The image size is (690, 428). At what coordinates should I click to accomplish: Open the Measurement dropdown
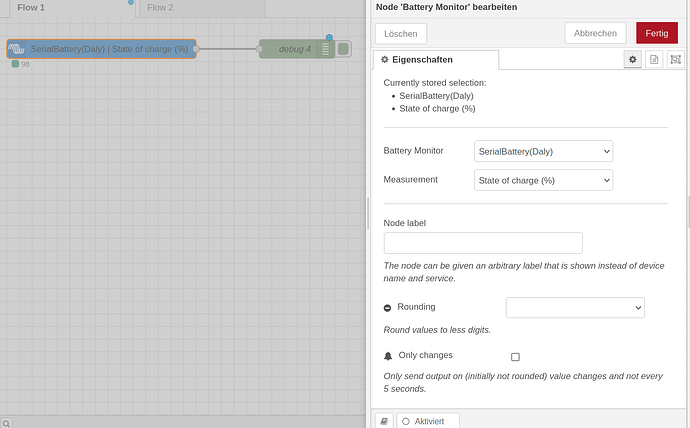coord(543,180)
